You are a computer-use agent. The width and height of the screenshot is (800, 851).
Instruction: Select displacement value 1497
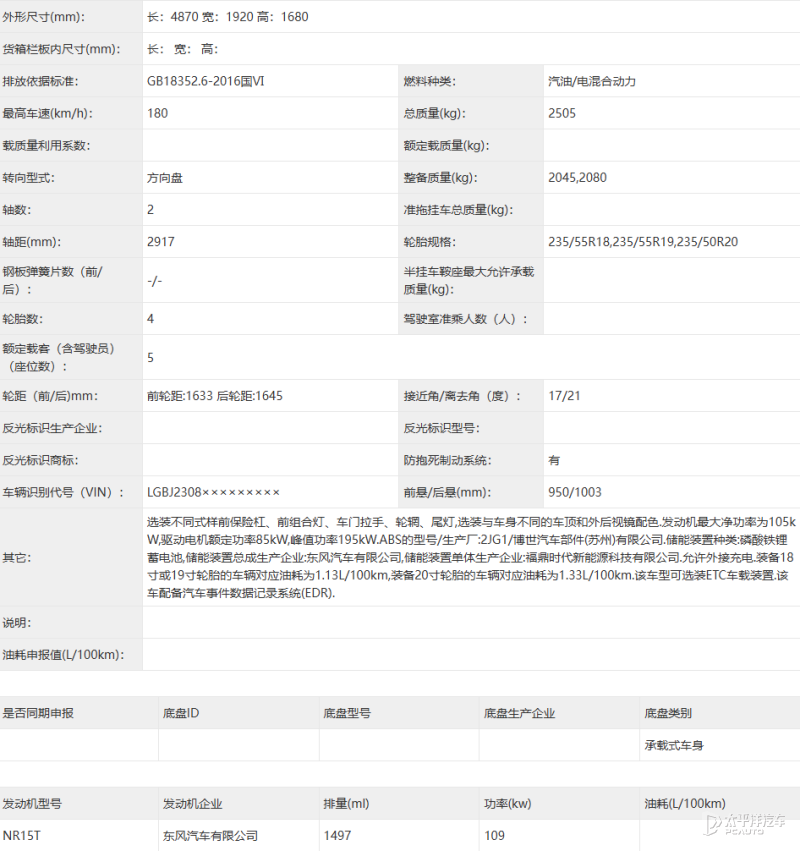pos(337,835)
